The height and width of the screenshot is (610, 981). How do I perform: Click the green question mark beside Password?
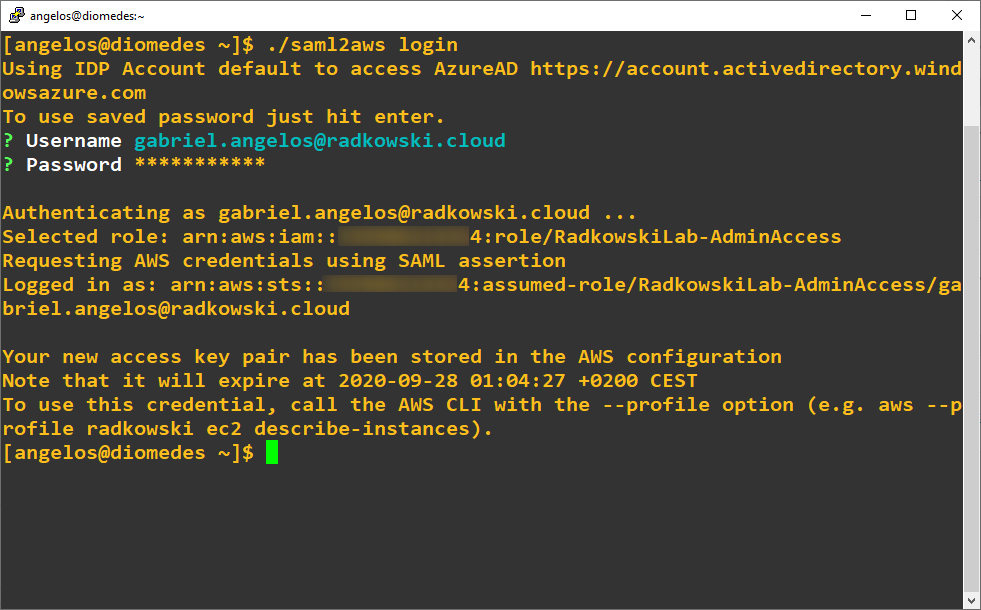8,165
